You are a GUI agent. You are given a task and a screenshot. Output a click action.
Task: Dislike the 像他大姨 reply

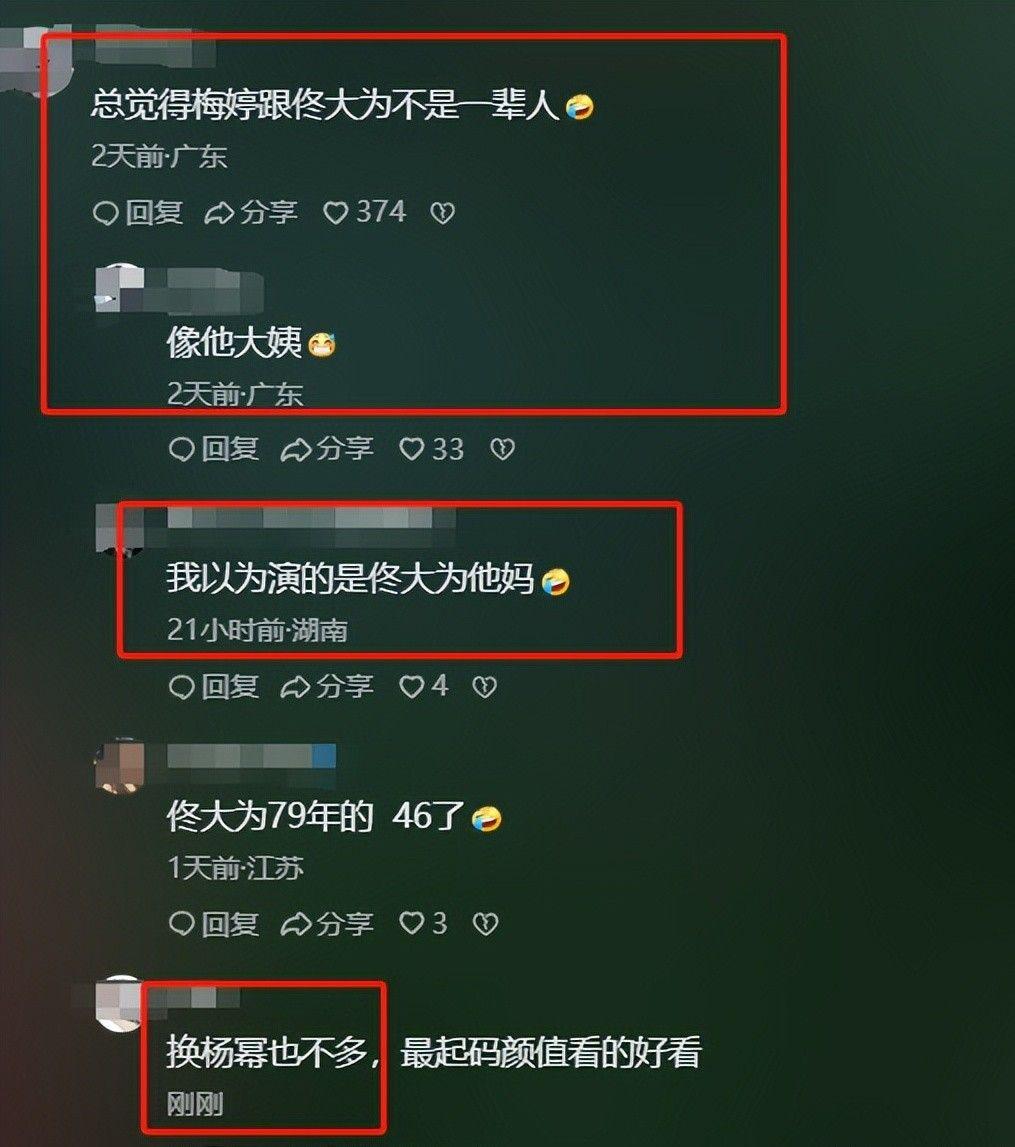coord(502,448)
